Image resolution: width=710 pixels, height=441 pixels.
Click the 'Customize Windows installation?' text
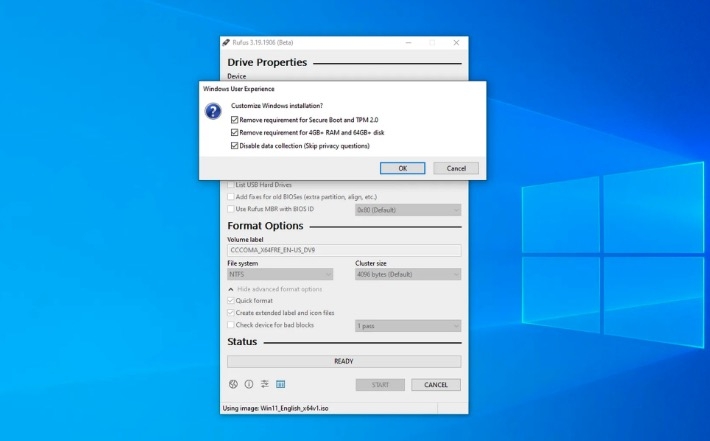[277, 106]
